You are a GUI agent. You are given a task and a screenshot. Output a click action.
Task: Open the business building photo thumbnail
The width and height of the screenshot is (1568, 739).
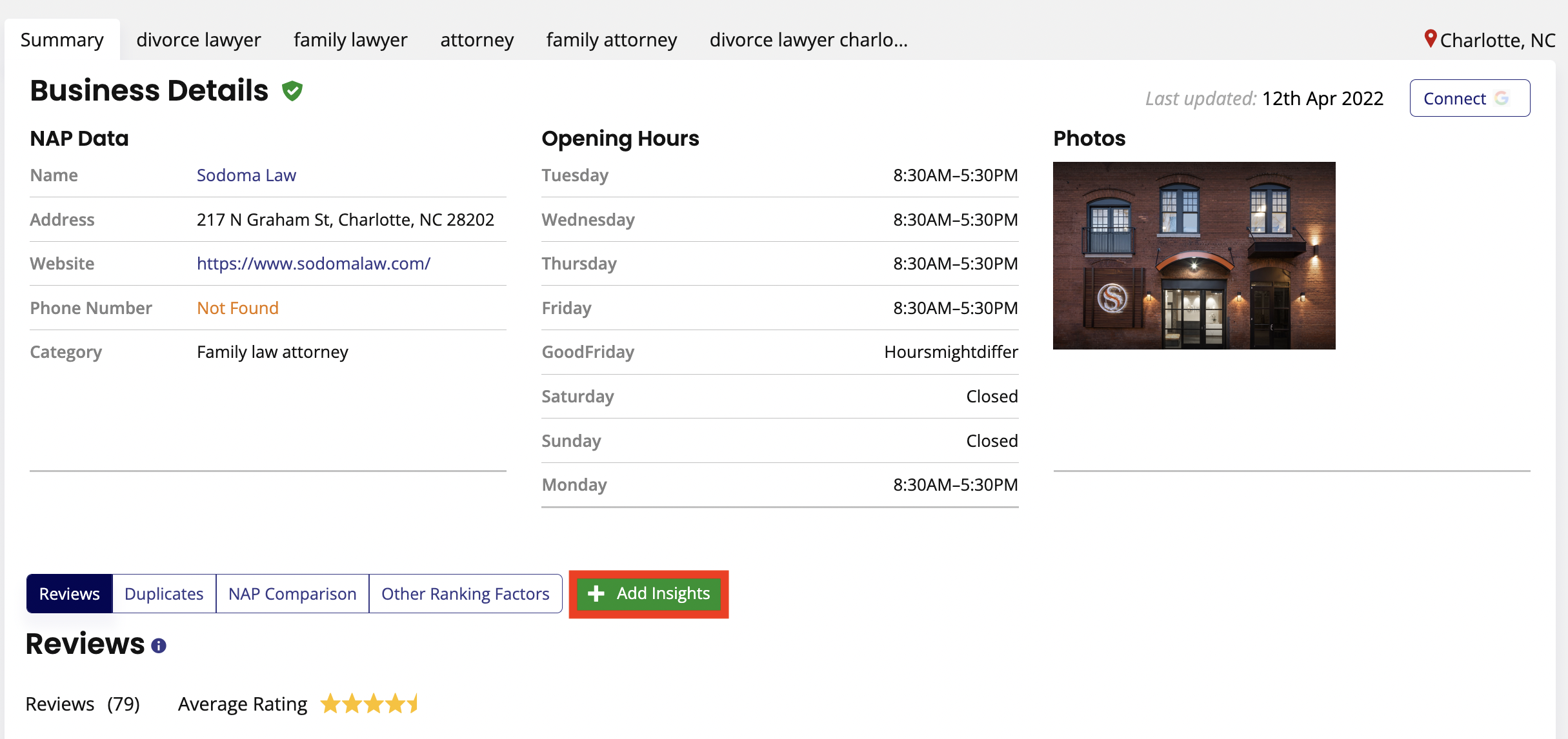[x=1194, y=255]
